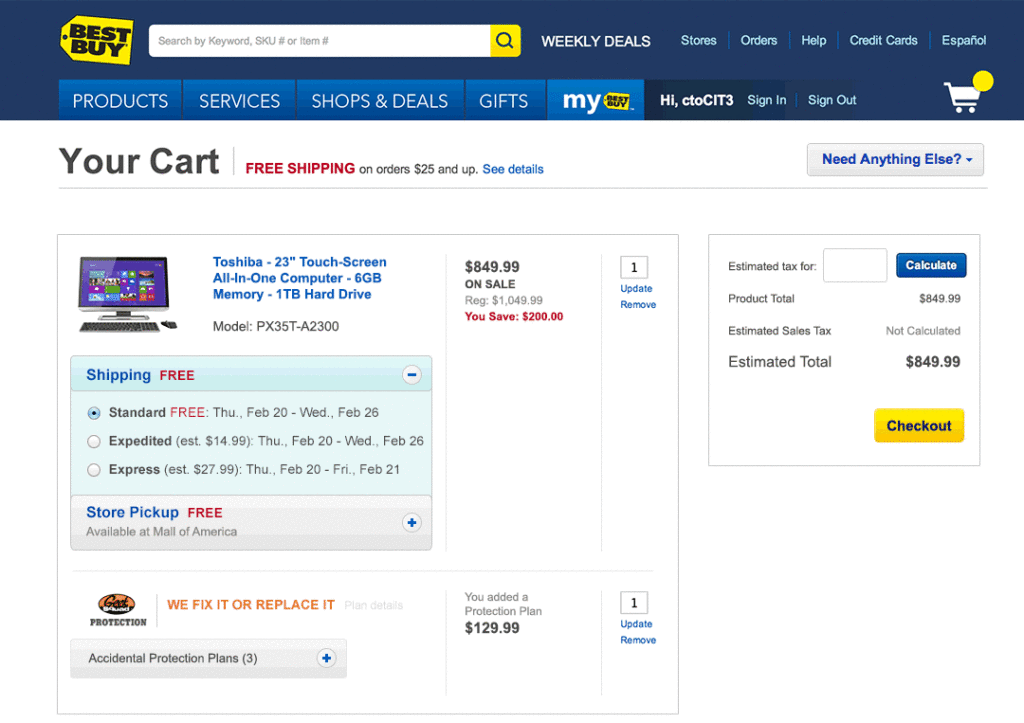Click the estimated tax zip field
This screenshot has width=1024, height=723.
tap(854, 266)
